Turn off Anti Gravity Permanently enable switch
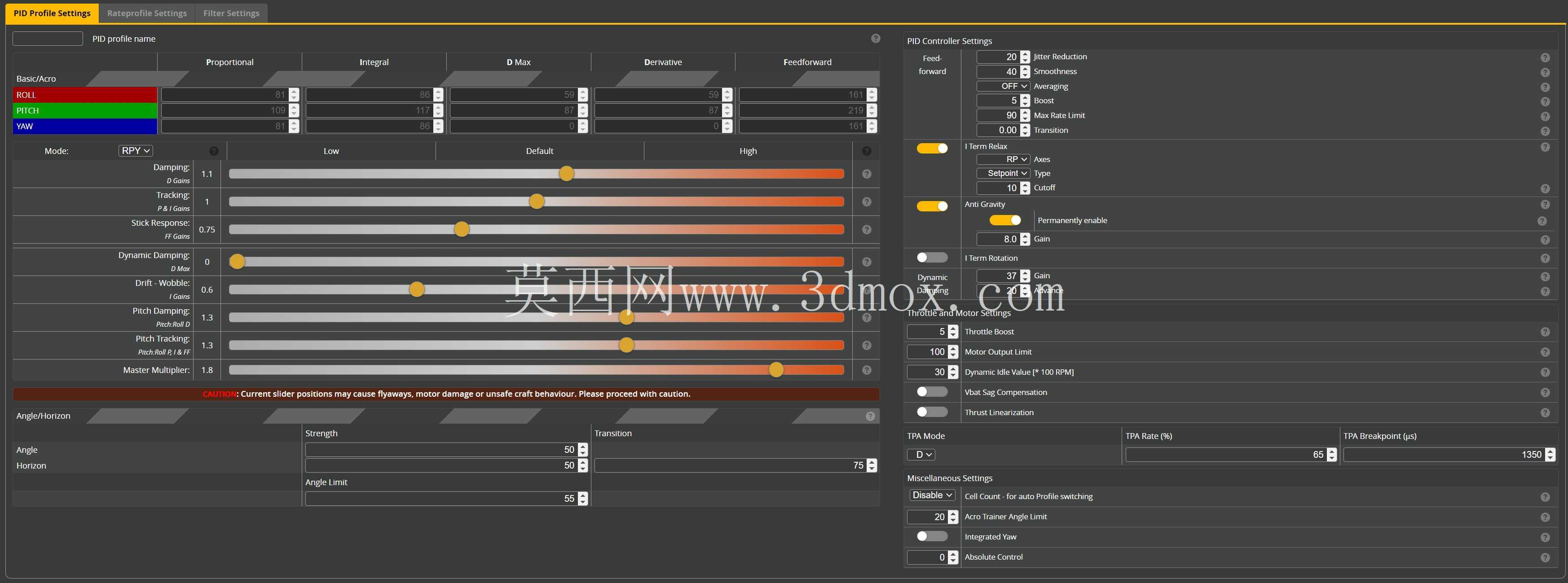The height and width of the screenshot is (583, 1568). click(x=1005, y=219)
